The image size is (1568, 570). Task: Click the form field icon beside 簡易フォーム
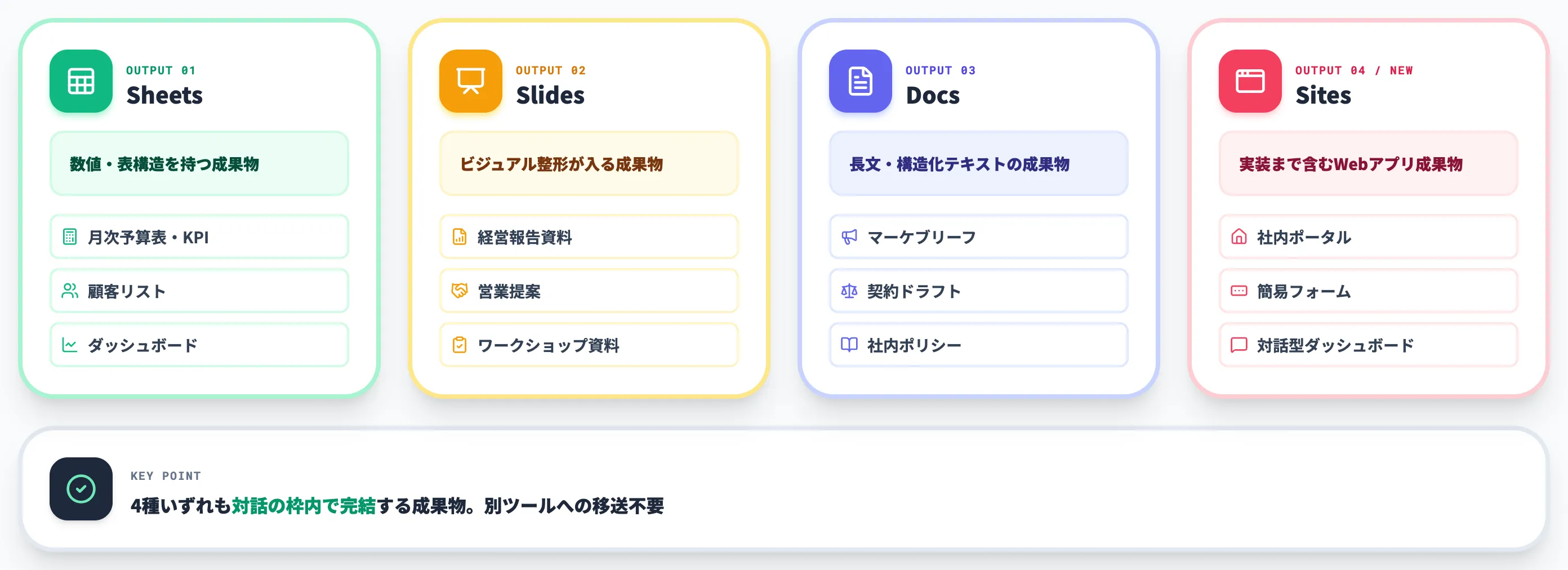[1239, 291]
